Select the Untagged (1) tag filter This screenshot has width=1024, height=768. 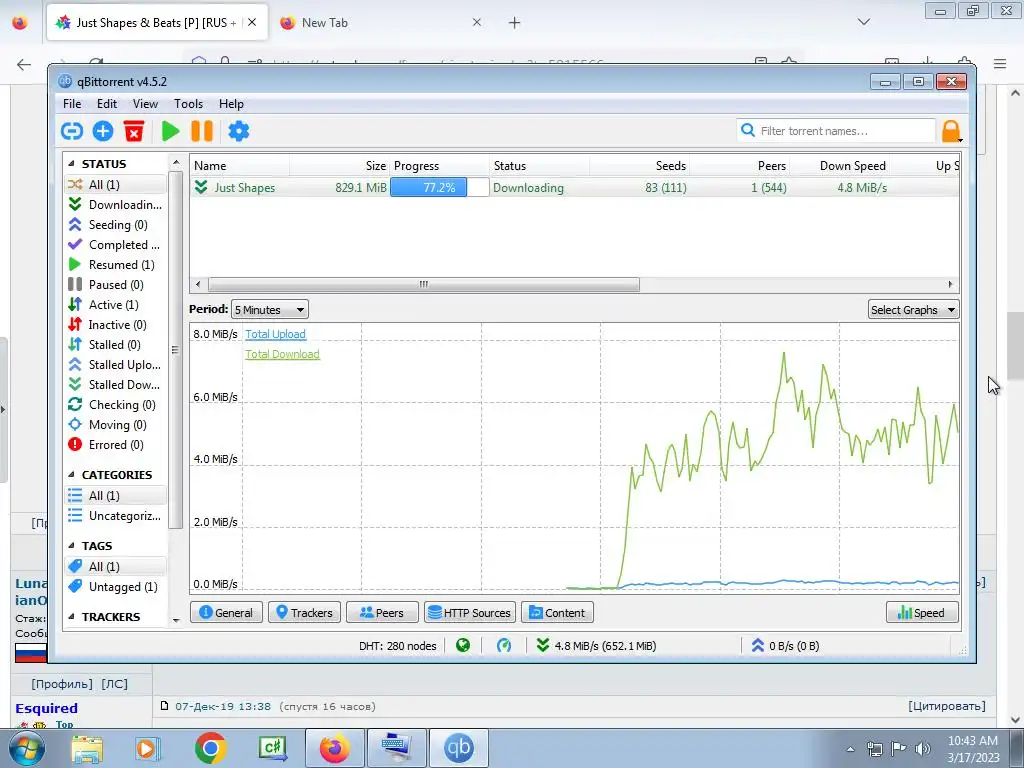116,586
